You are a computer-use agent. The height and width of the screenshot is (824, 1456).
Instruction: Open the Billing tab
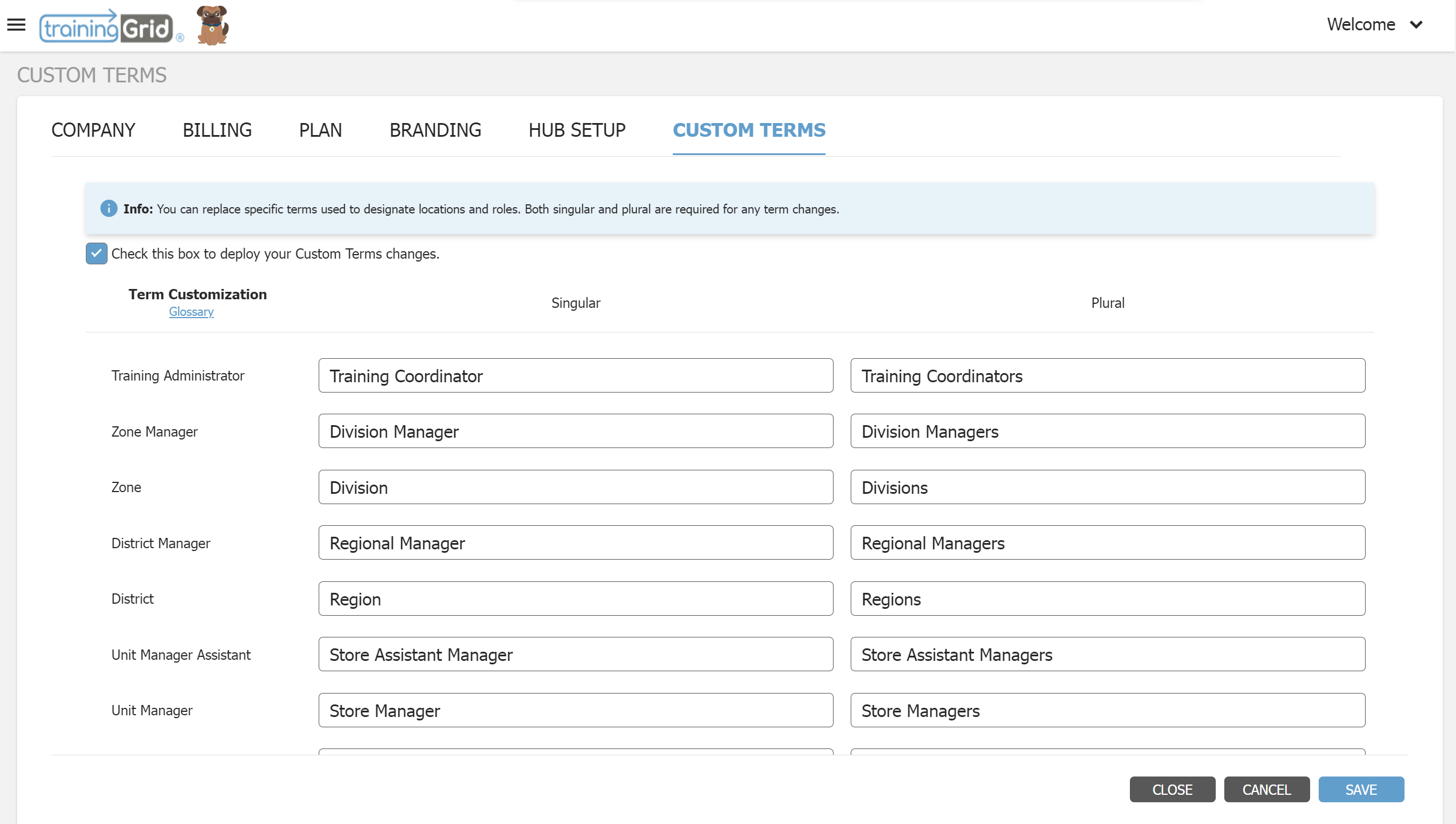pos(217,130)
